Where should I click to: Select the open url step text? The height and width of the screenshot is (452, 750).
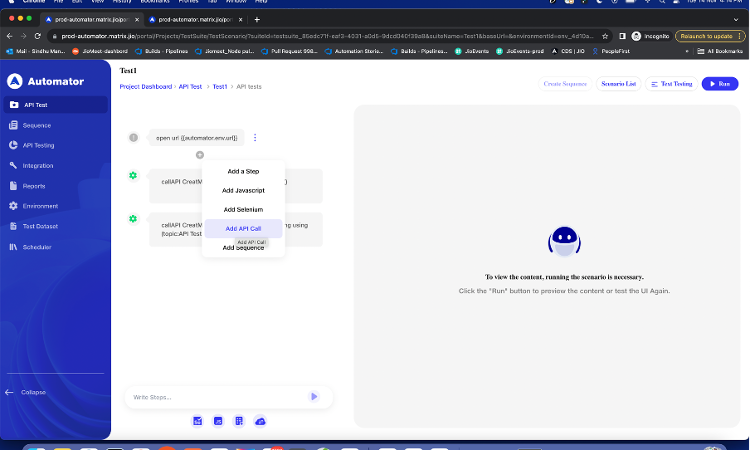(x=197, y=138)
